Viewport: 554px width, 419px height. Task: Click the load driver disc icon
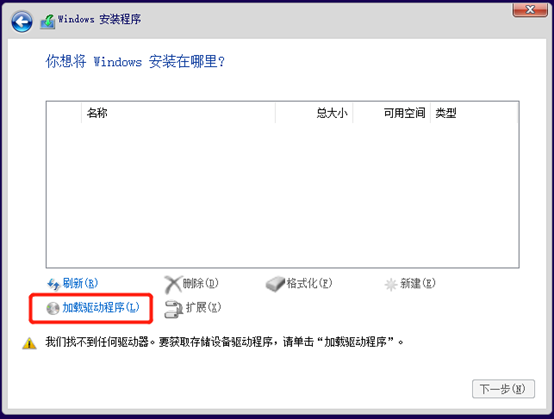53,308
